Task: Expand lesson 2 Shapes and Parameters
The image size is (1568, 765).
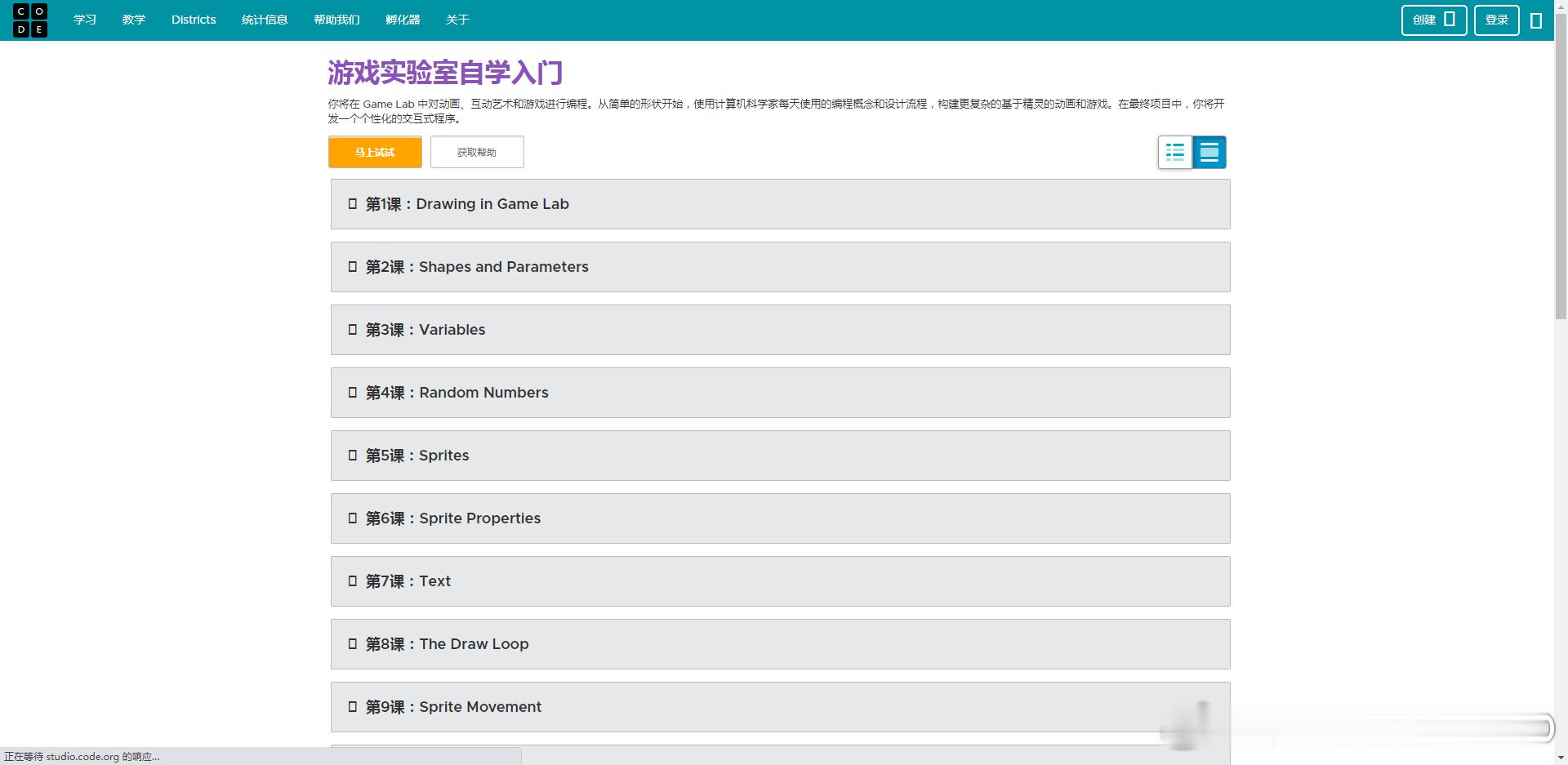Action: 780,267
